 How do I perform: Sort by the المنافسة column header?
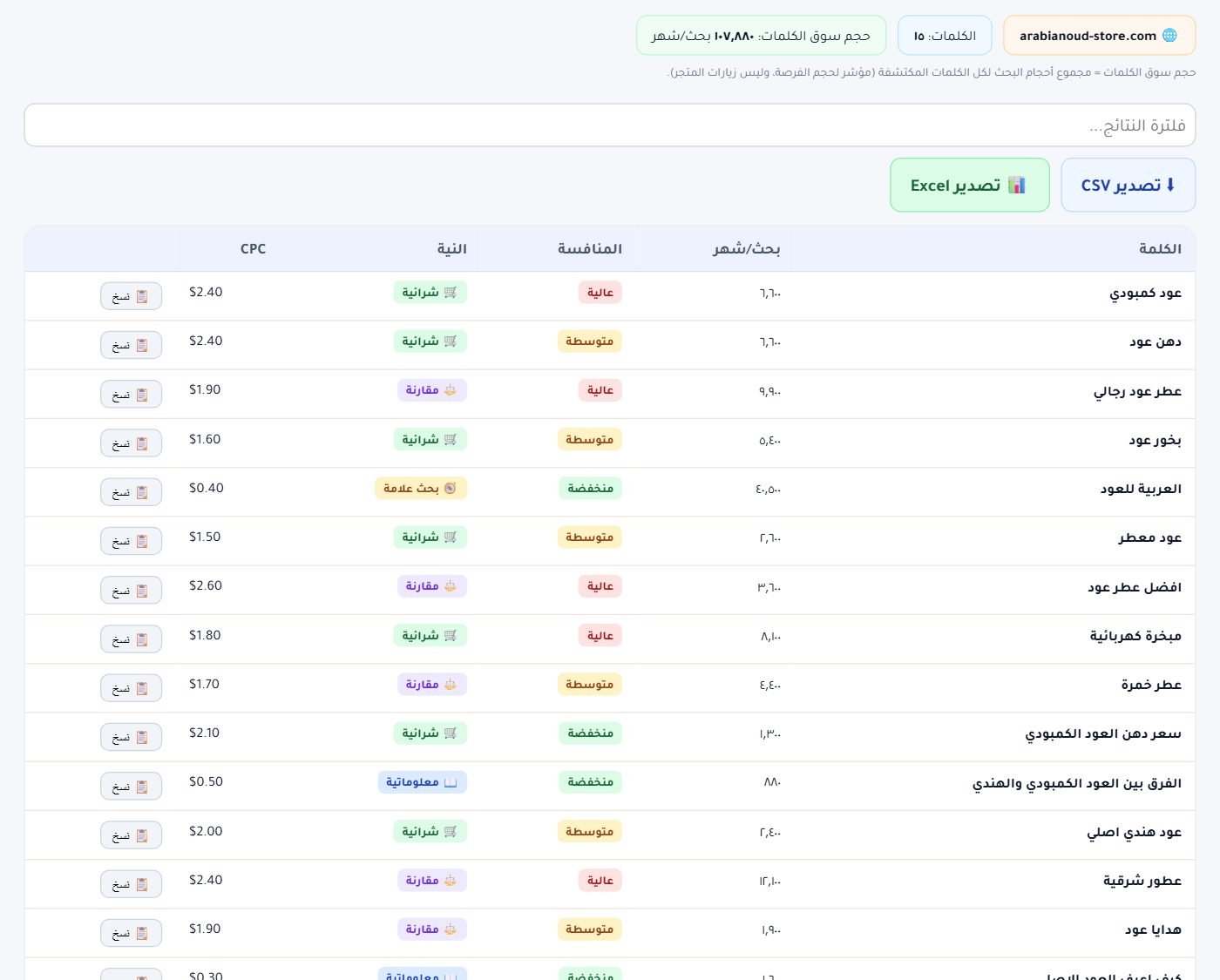(x=558, y=249)
